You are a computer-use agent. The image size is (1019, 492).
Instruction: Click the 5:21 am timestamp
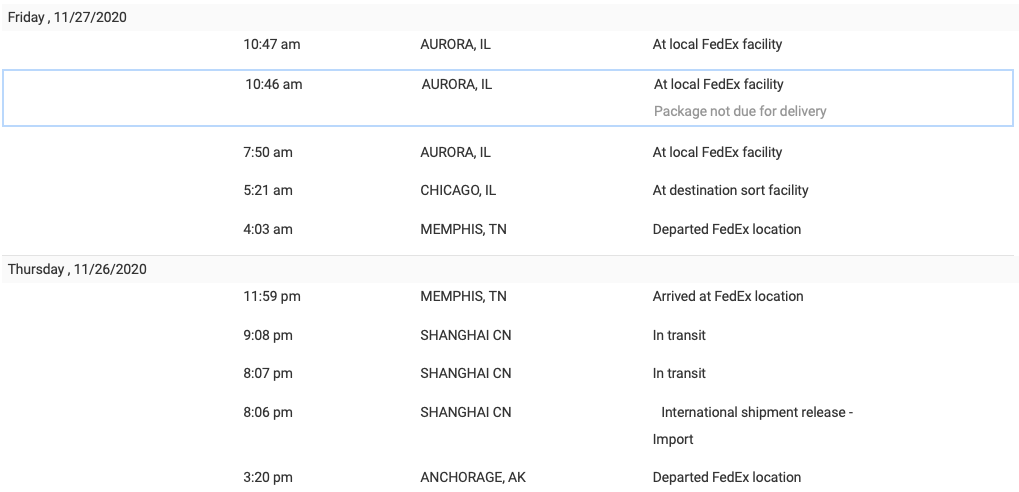pyautogui.click(x=268, y=190)
